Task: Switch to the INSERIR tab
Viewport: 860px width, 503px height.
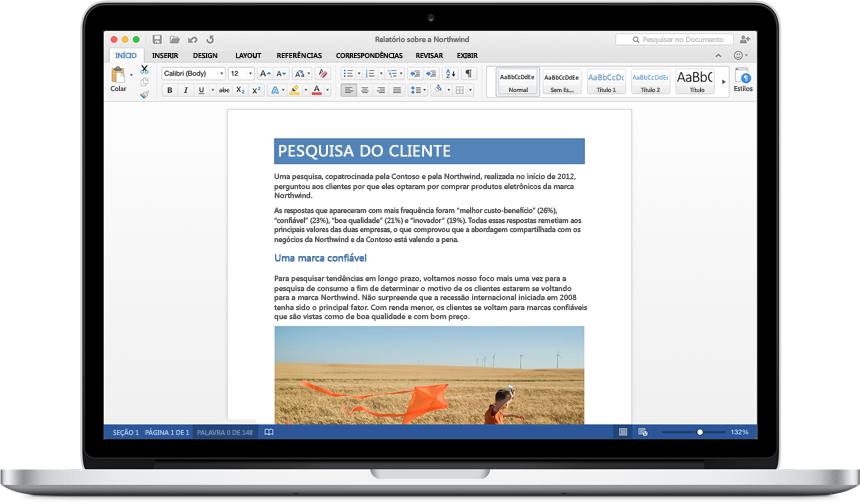Action: click(165, 56)
